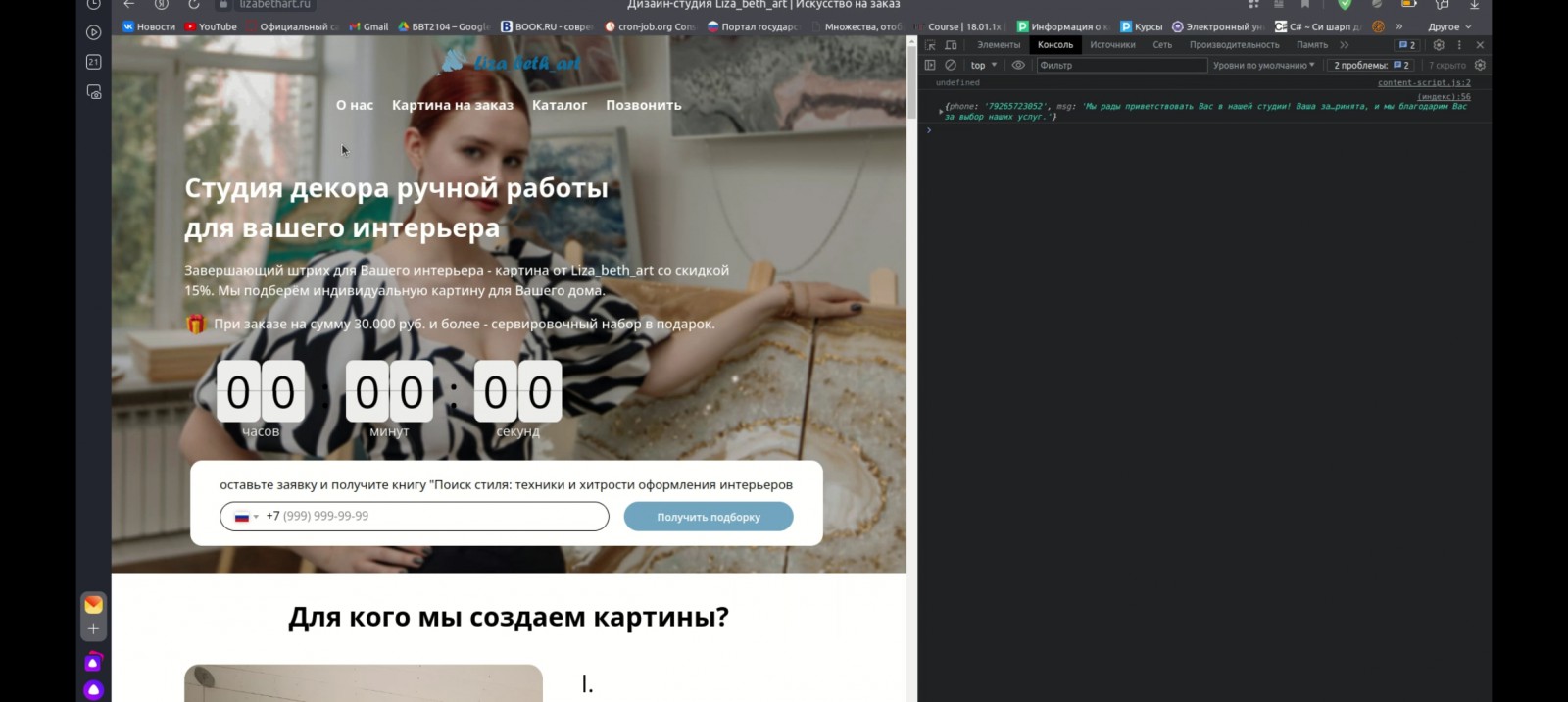The width and height of the screenshot is (1568, 702).
Task: Toggle the device toolbar in DevTools
Action: coord(951,45)
